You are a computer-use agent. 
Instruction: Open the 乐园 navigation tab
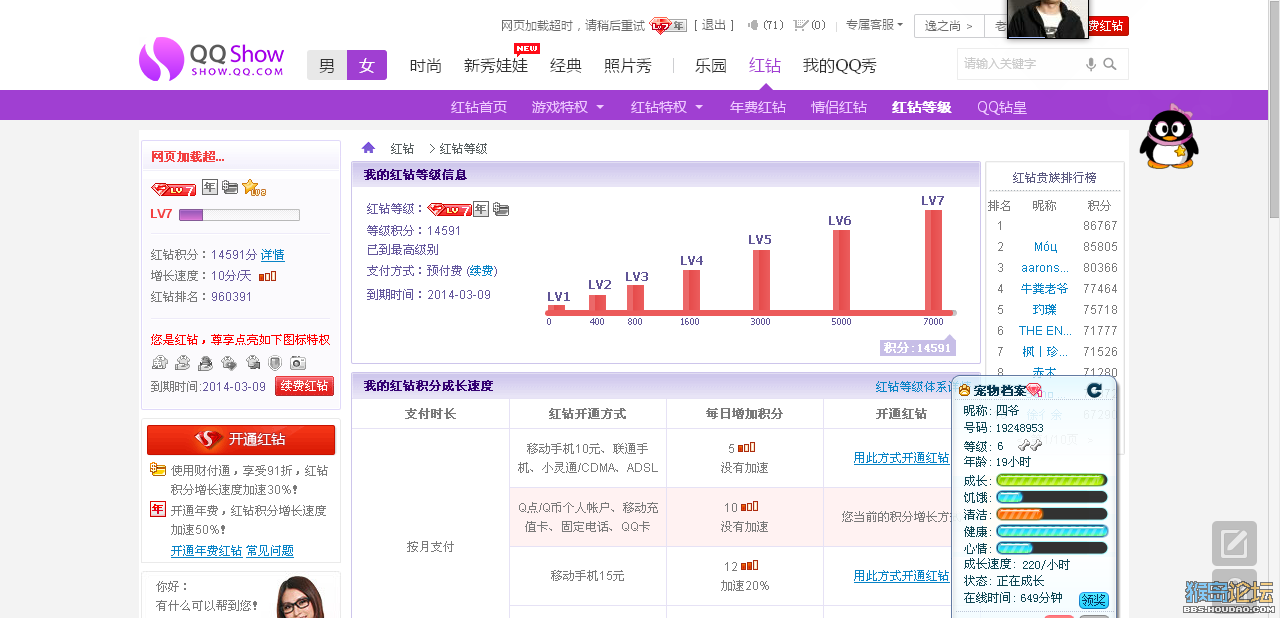point(711,66)
